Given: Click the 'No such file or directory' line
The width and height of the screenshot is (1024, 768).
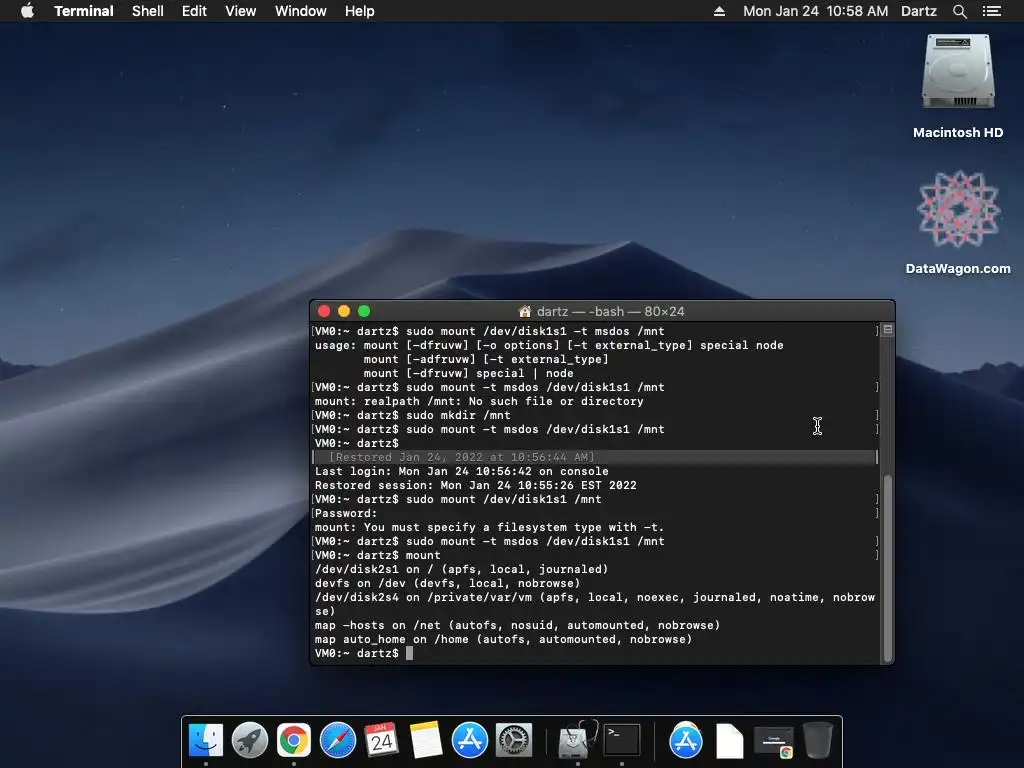Looking at the screenshot, I should click(x=479, y=401).
